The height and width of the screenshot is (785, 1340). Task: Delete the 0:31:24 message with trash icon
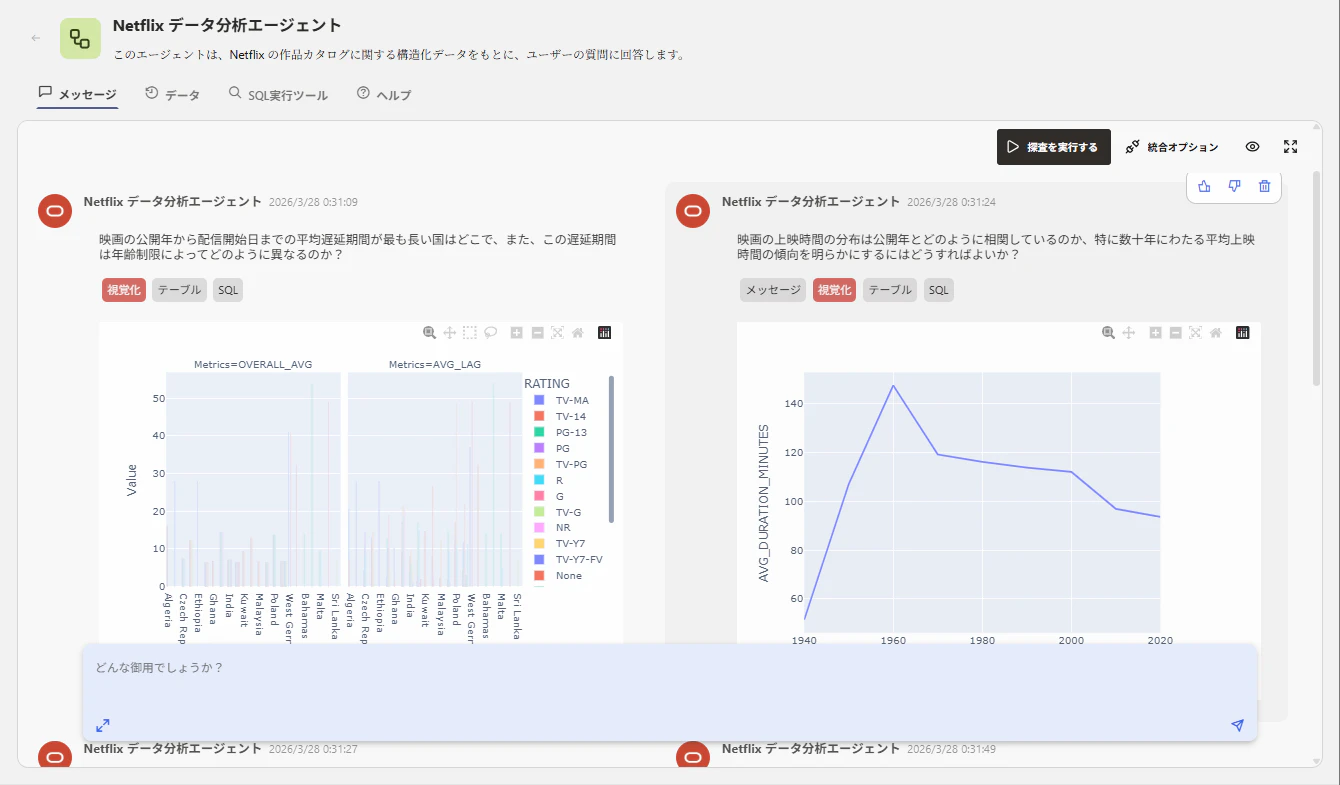[1264, 186]
